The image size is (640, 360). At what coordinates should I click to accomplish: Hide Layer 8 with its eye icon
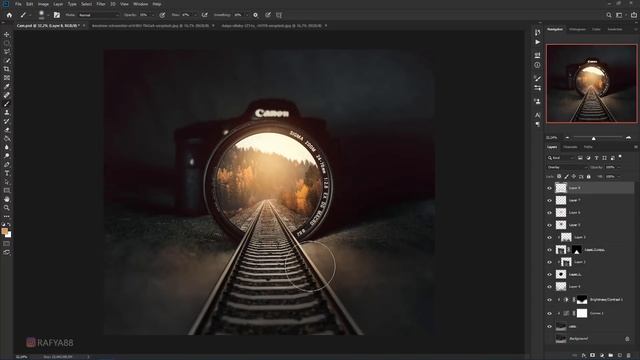point(549,188)
